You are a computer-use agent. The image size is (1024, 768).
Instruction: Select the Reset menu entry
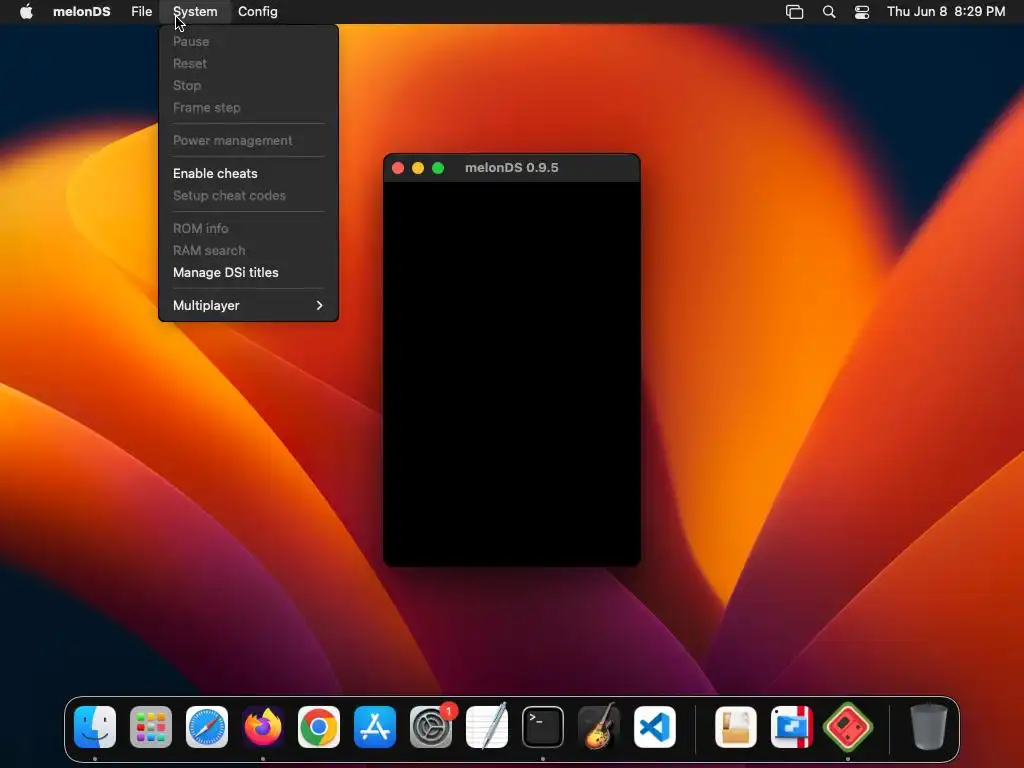(x=248, y=63)
